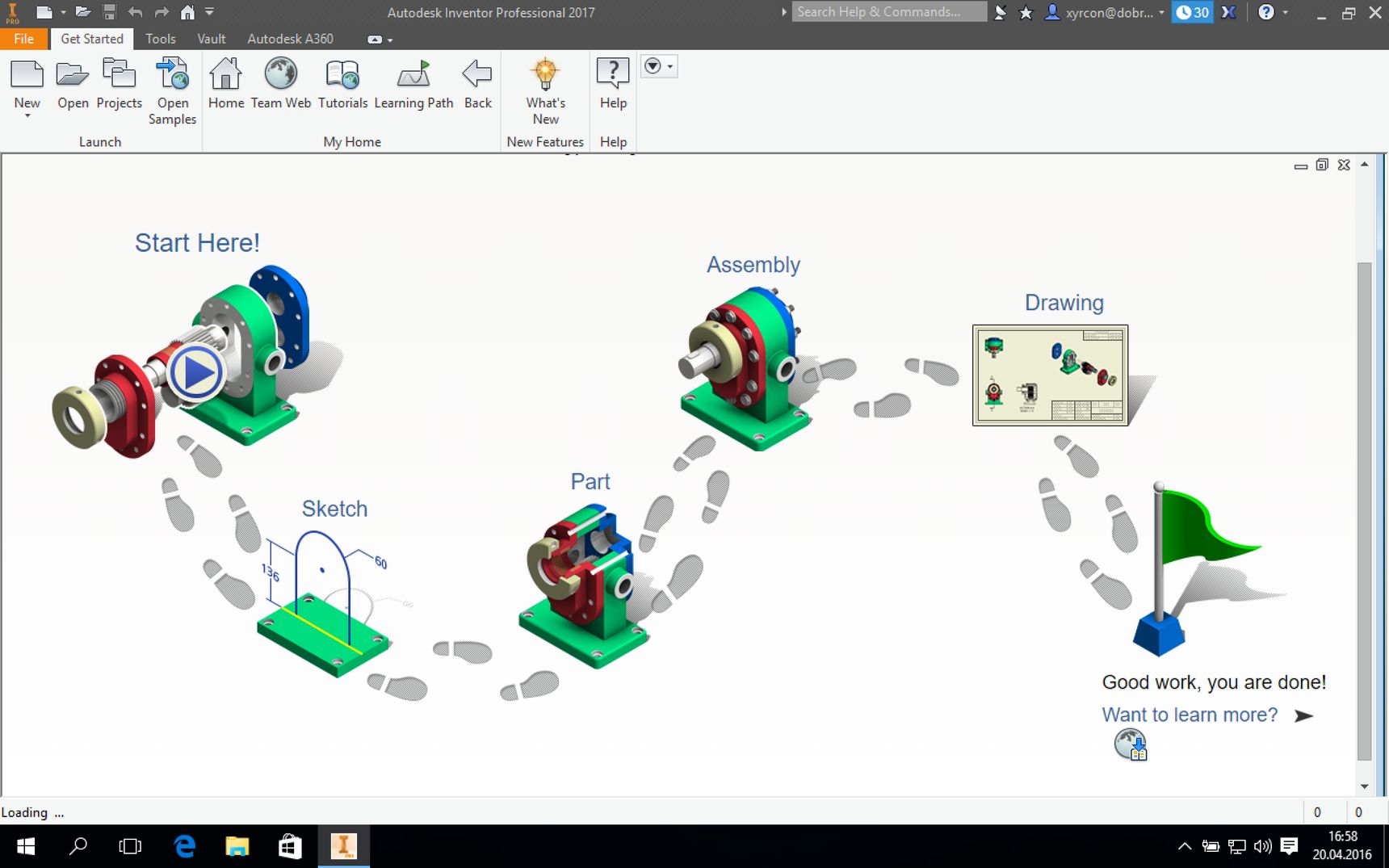This screenshot has height=868, width=1389.
Task: Click the Part label
Action: [590, 481]
